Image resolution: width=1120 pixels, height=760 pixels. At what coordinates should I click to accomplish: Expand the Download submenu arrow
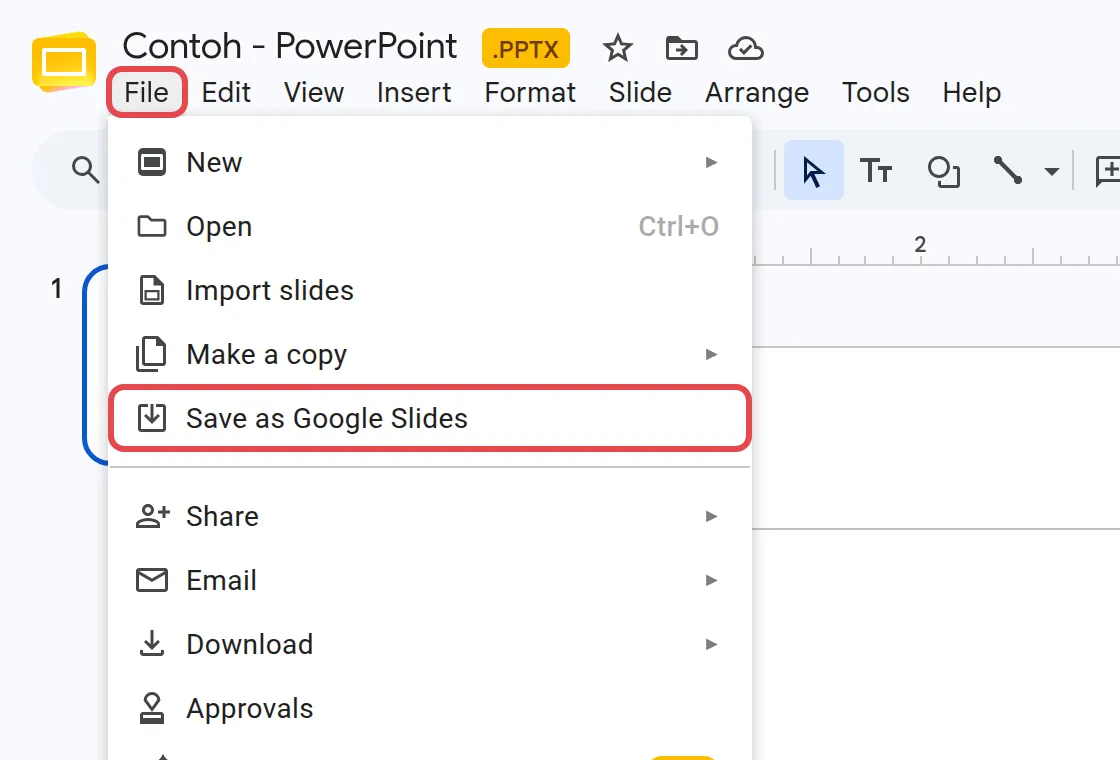pos(711,644)
